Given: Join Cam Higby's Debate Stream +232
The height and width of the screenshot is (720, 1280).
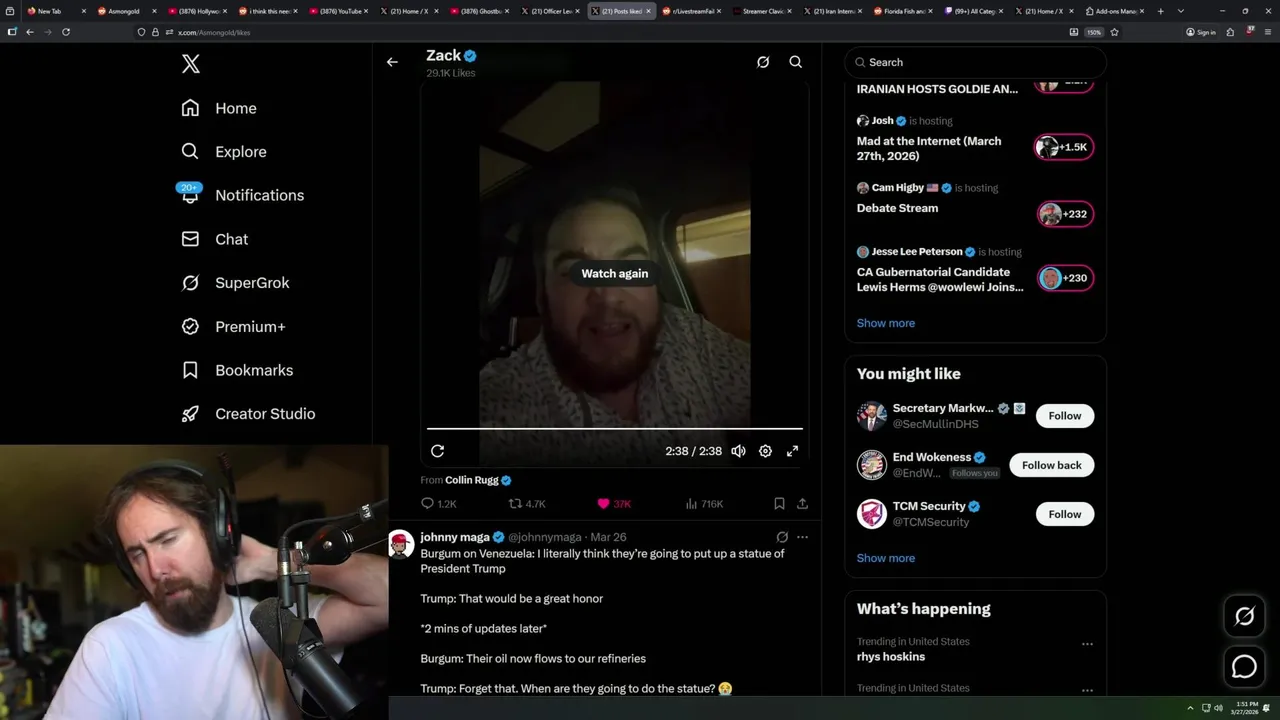Looking at the screenshot, I should coord(1065,214).
